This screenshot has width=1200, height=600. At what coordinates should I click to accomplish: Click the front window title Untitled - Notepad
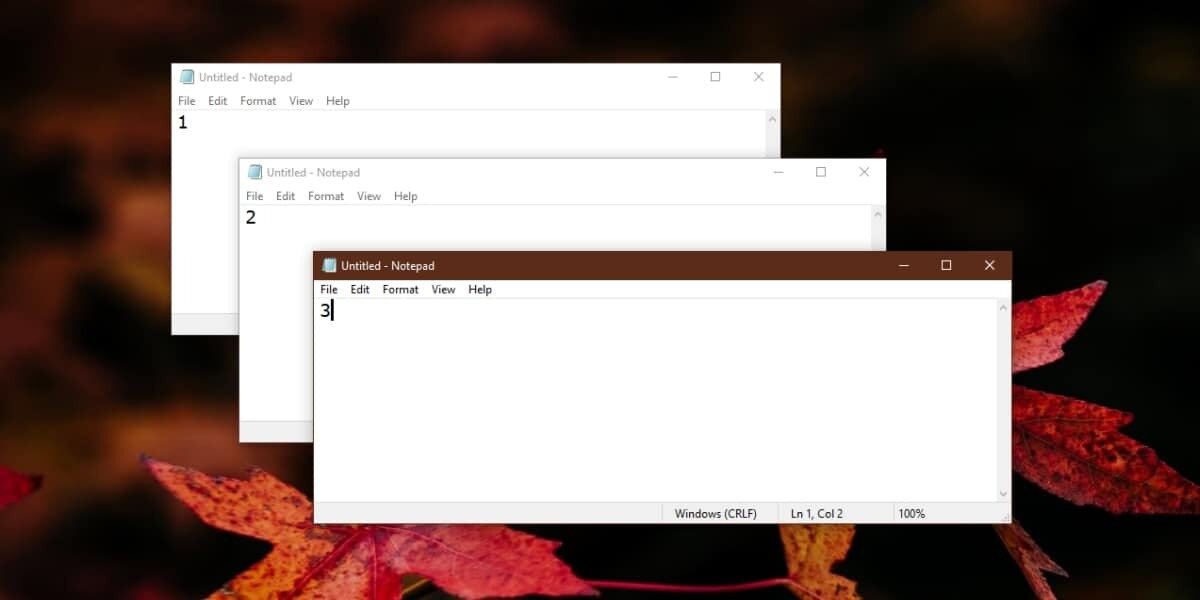pos(388,266)
